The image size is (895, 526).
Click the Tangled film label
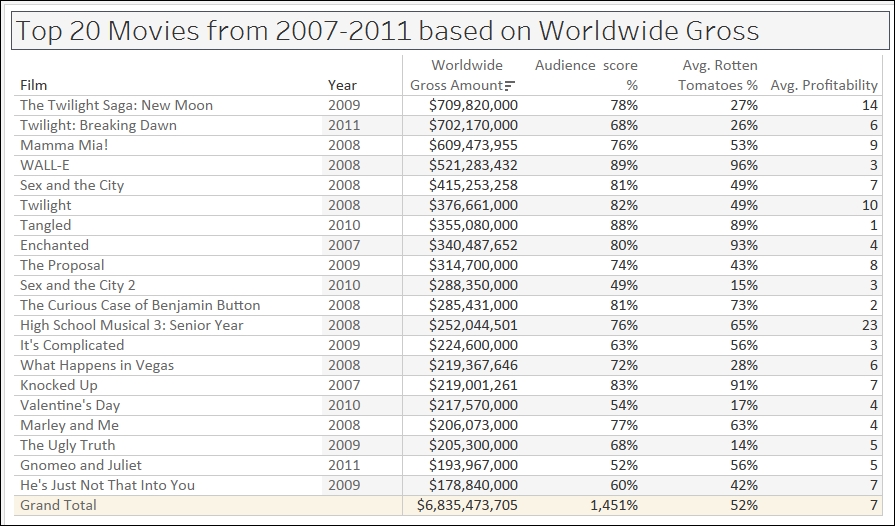pos(46,225)
